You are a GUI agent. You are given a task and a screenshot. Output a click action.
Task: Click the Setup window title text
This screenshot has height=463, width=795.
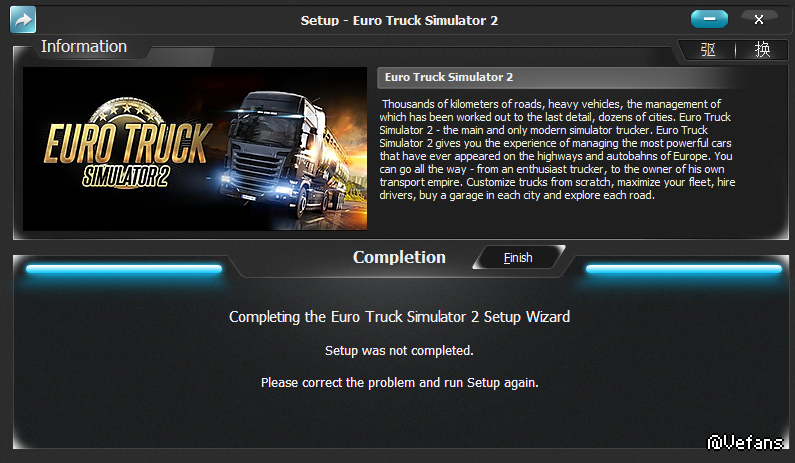399,20
